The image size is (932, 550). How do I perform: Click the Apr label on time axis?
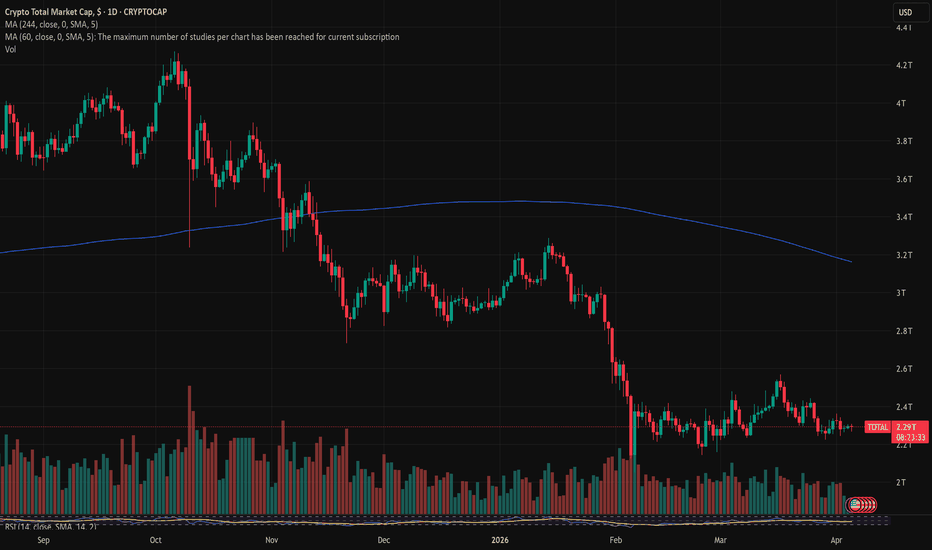click(x=837, y=539)
